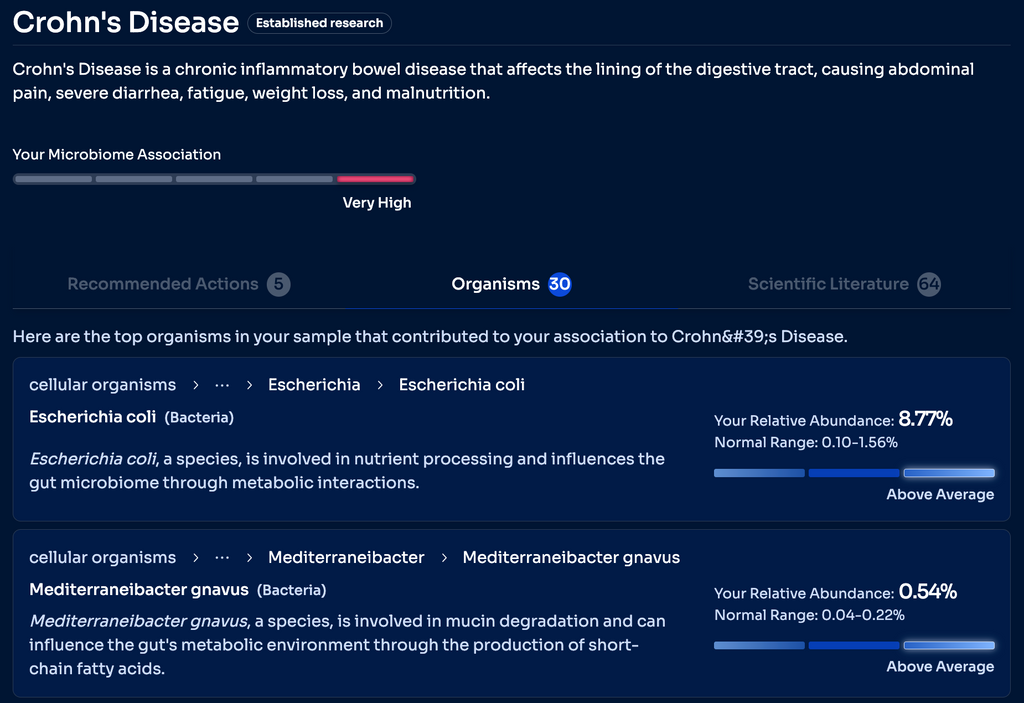Open the Escherichia coli (Bacteria) card title

[x=92, y=417]
